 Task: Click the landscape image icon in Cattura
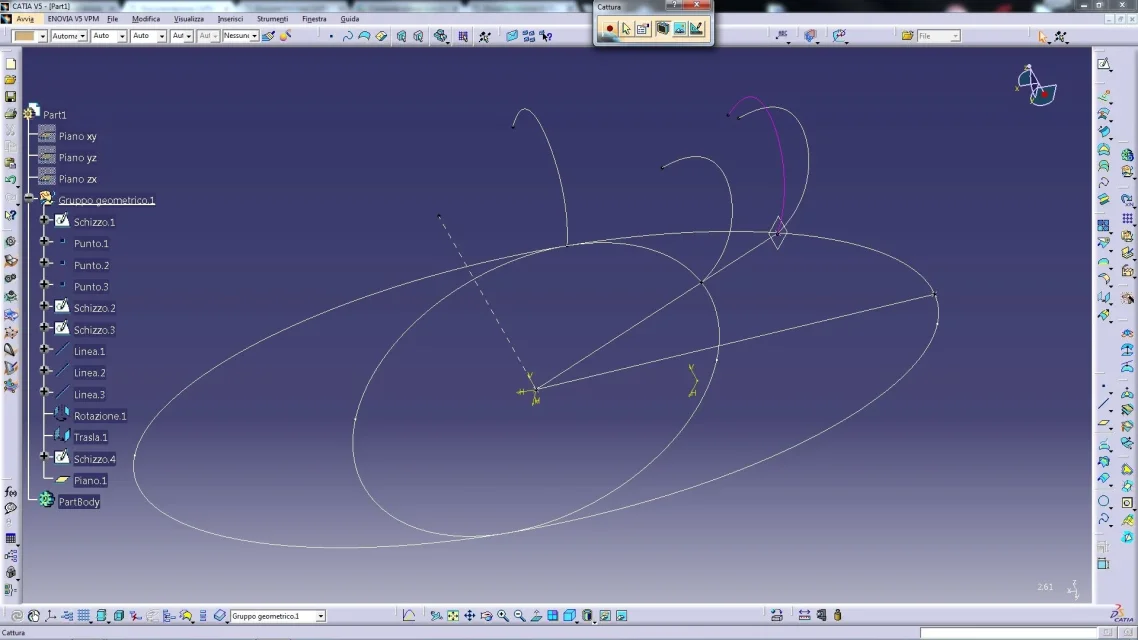679,29
